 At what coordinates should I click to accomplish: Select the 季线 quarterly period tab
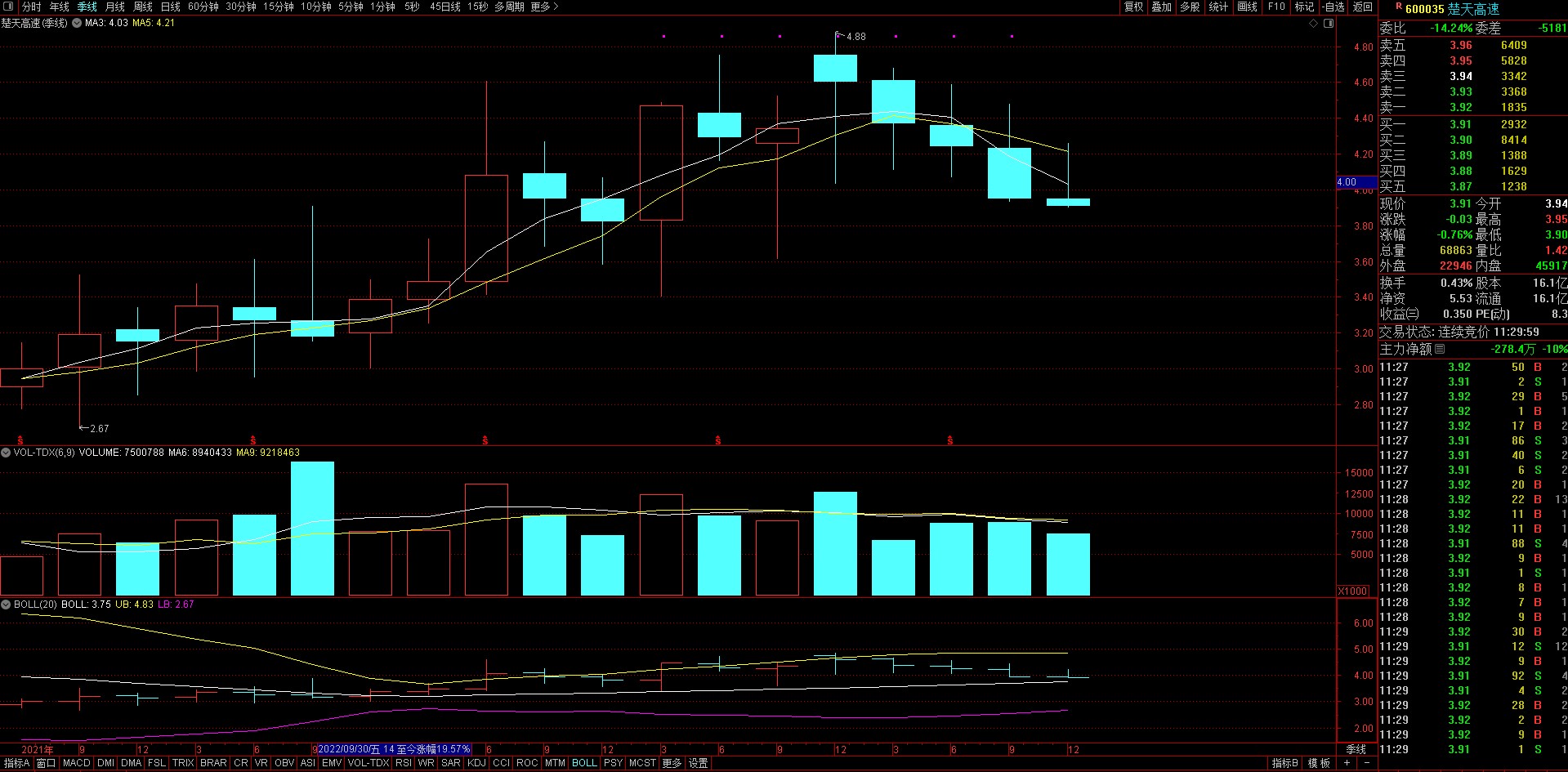(x=87, y=7)
